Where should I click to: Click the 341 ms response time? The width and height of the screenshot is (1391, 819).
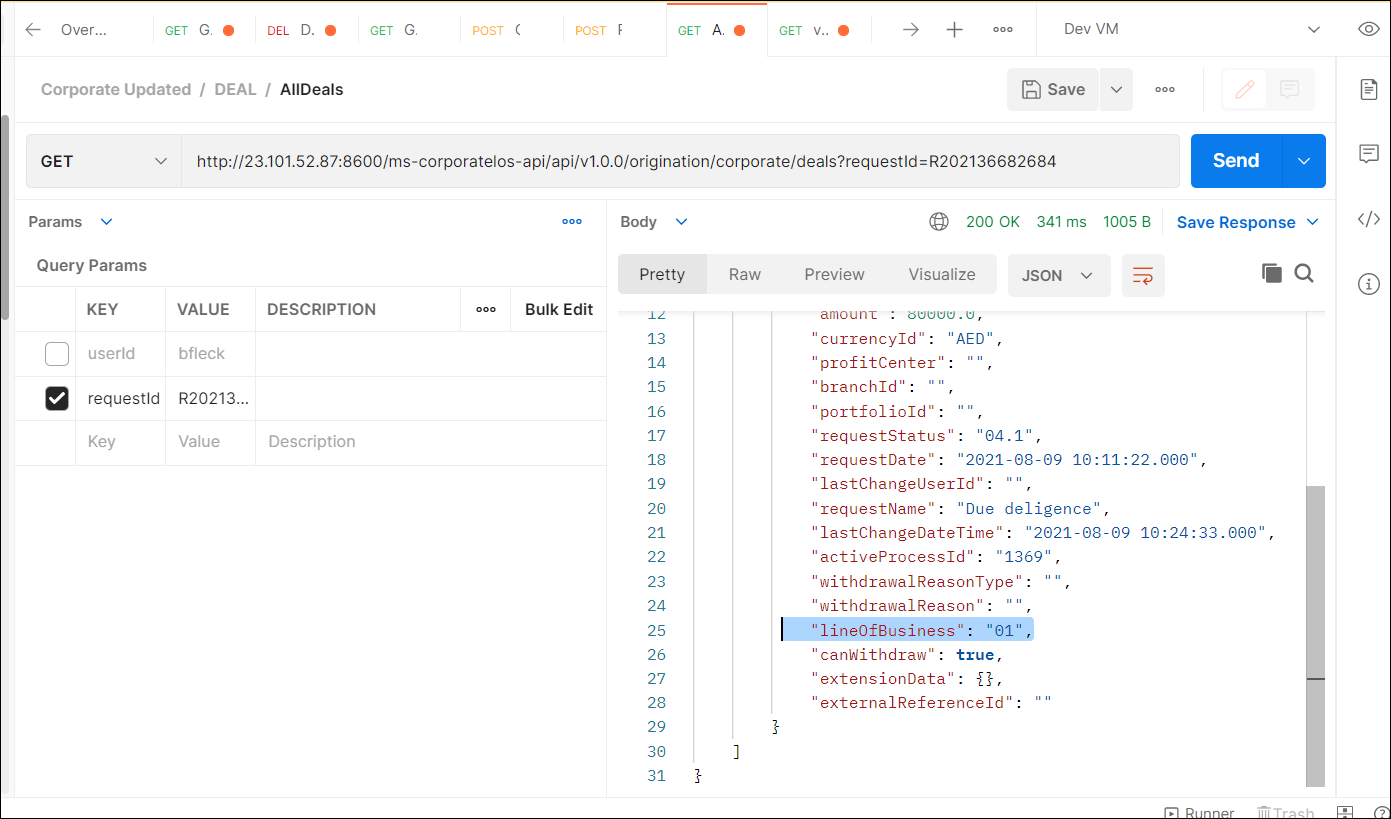tap(1061, 222)
